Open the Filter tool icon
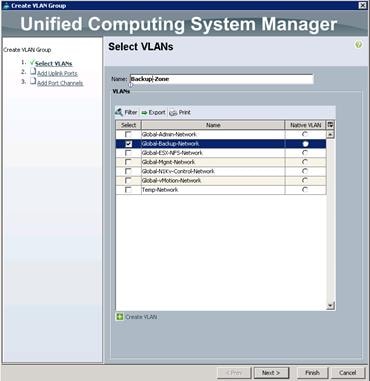Viewport: 370px width, 381px height. tap(119, 112)
